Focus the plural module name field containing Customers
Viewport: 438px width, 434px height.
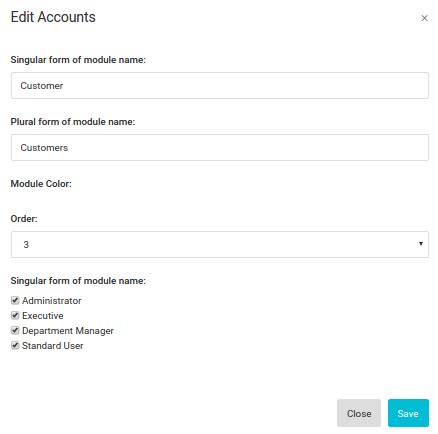pos(220,148)
